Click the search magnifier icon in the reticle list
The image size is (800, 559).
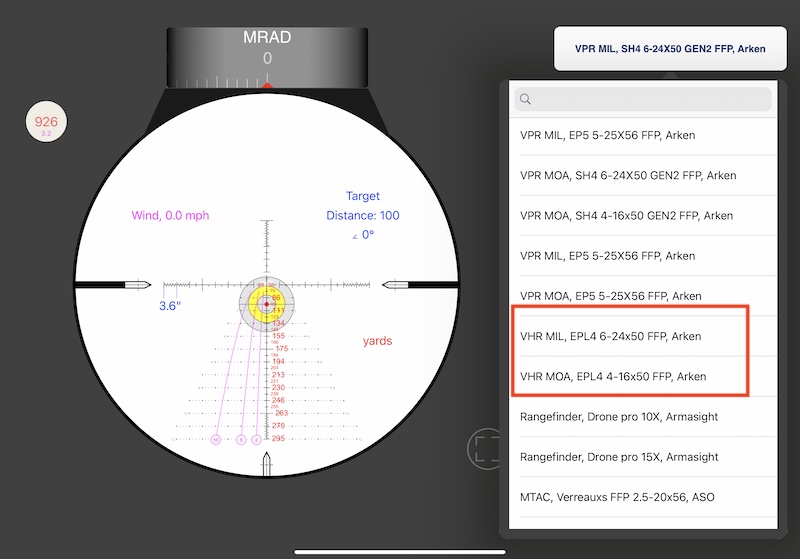click(x=526, y=99)
